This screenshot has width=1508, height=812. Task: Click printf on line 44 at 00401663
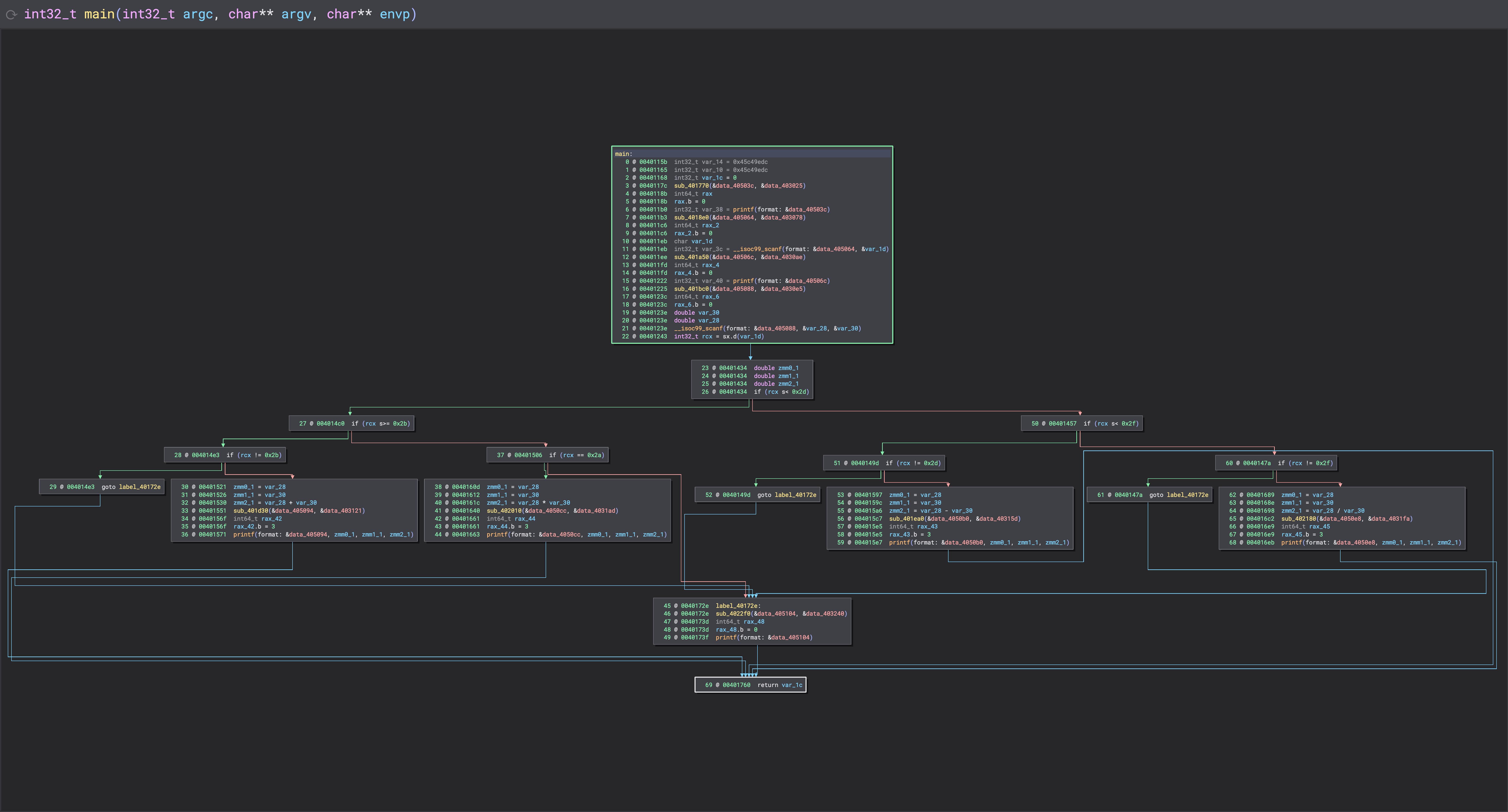point(497,535)
